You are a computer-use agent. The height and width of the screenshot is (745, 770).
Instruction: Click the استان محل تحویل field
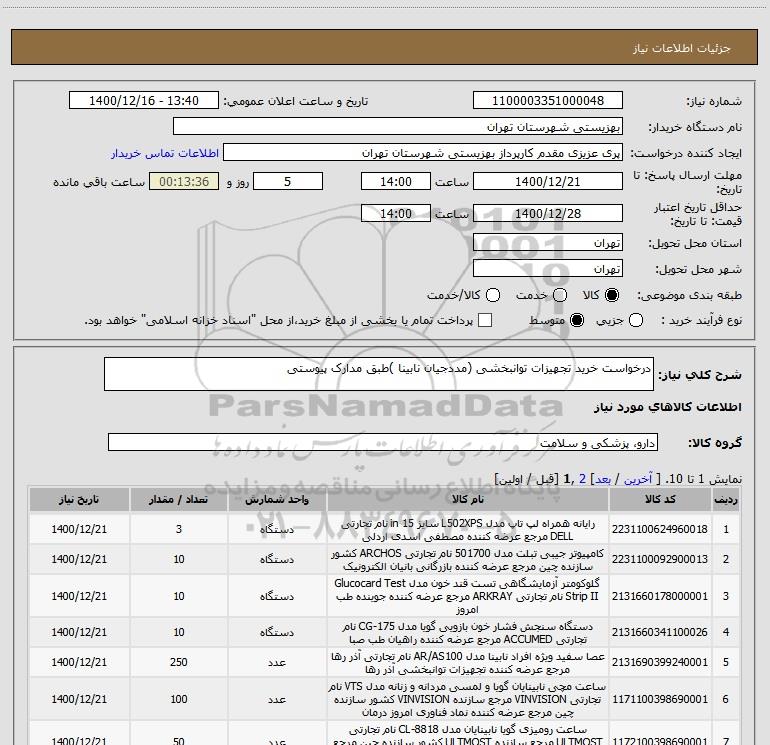(x=548, y=242)
